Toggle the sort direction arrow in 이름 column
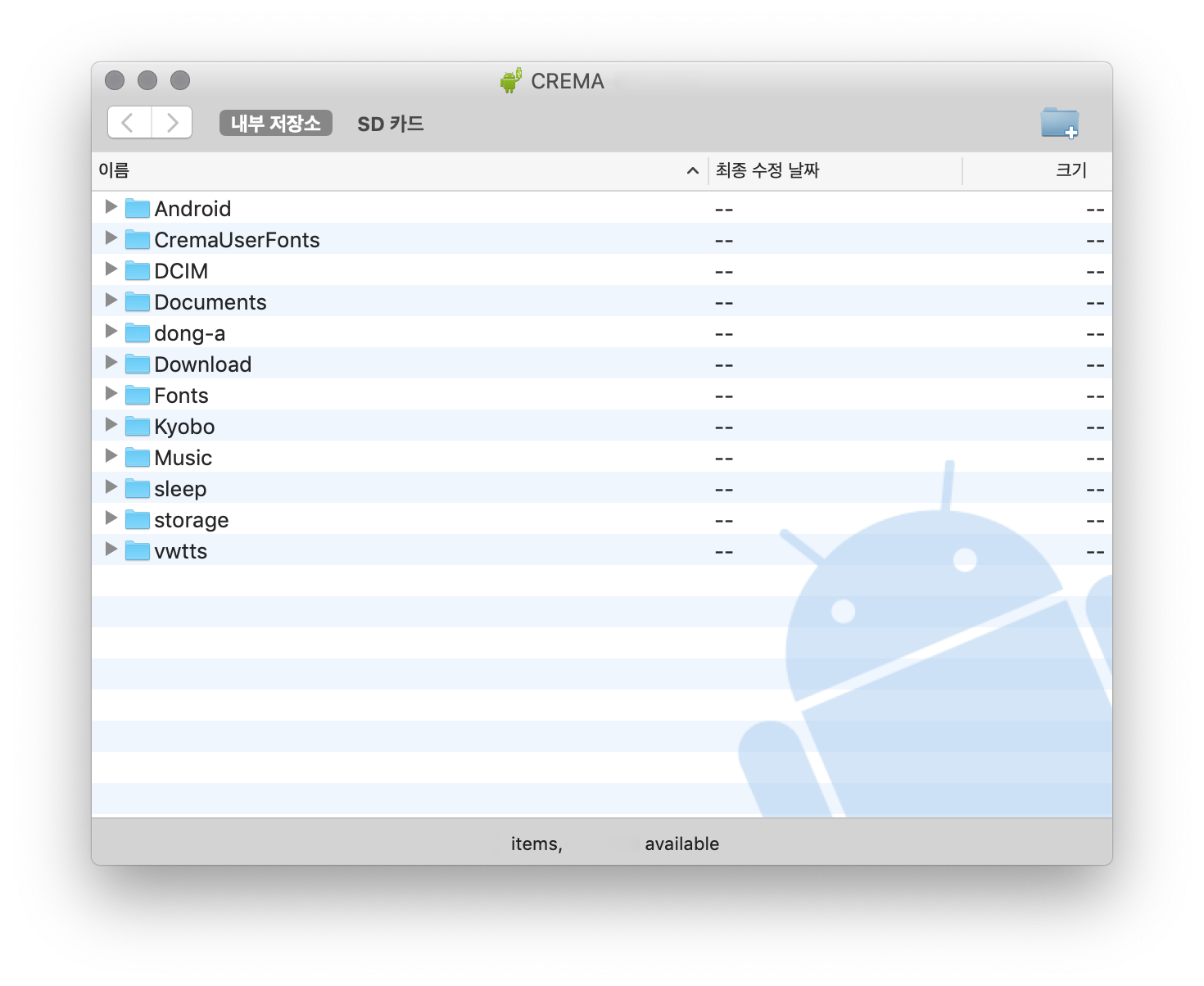 [x=693, y=170]
